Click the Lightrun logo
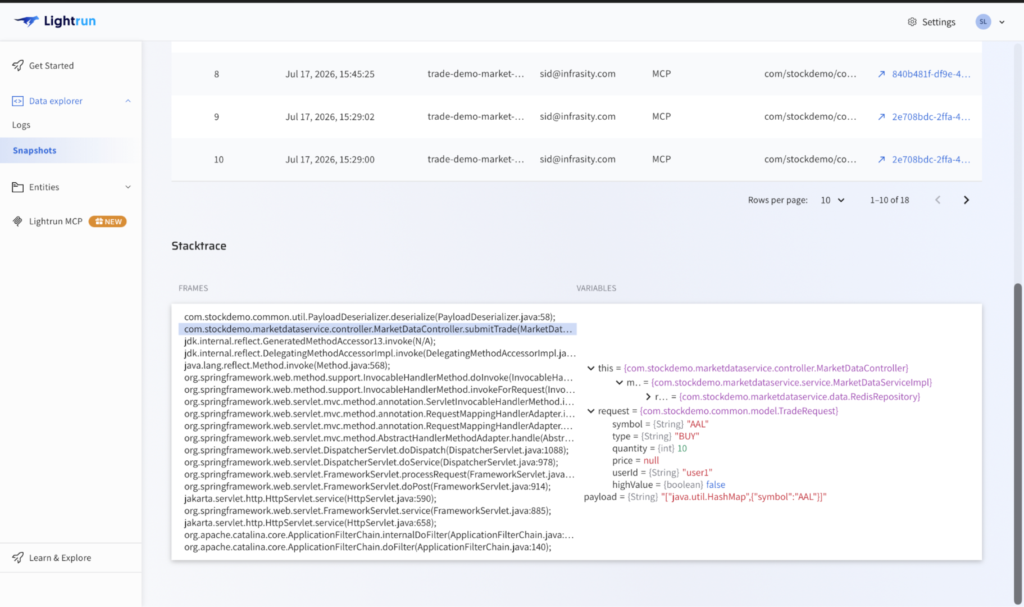 tap(55, 21)
